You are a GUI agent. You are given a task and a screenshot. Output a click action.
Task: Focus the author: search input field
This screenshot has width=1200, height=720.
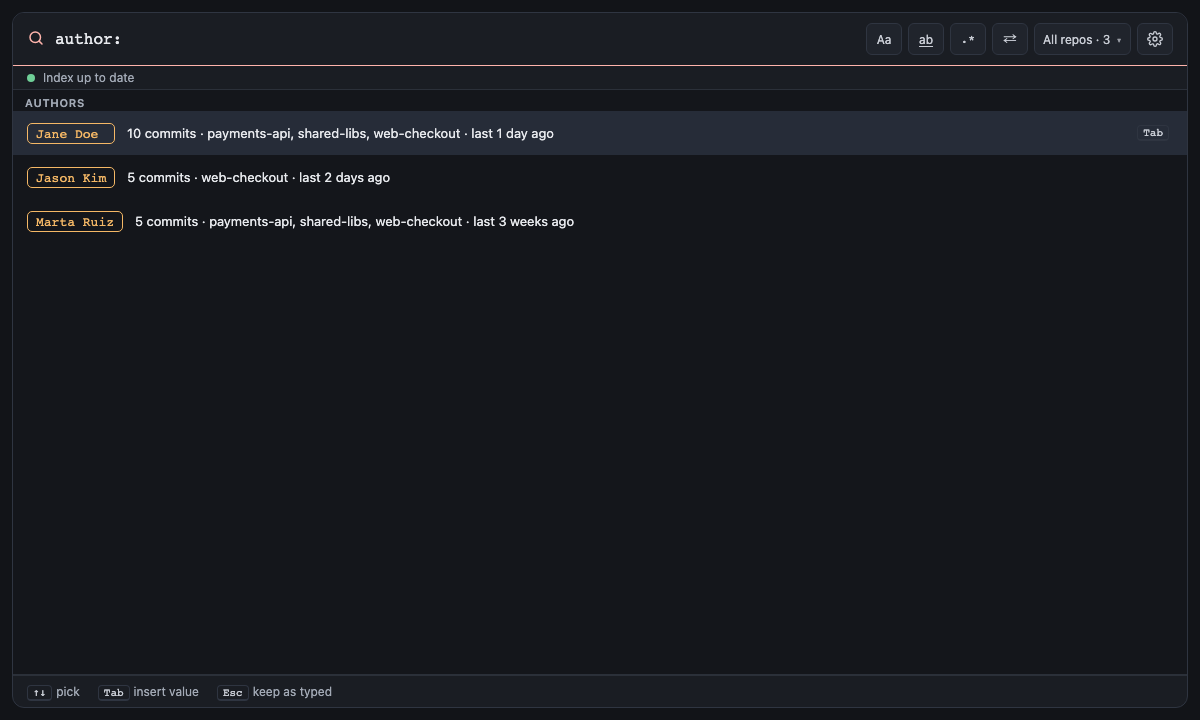click(455, 39)
